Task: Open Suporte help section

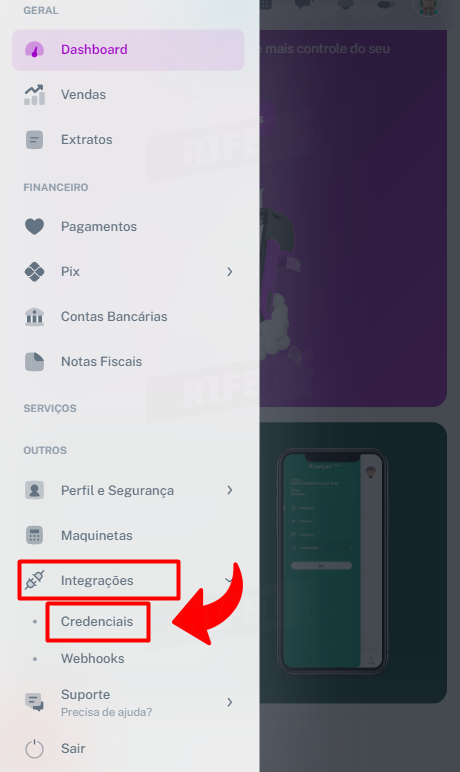Action: click(128, 702)
